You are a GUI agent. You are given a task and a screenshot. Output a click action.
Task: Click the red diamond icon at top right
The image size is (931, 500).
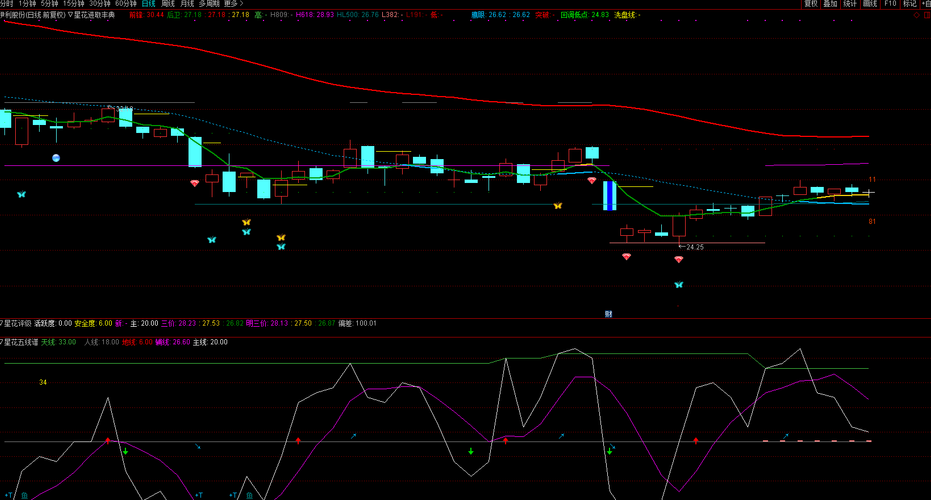(916, 15)
